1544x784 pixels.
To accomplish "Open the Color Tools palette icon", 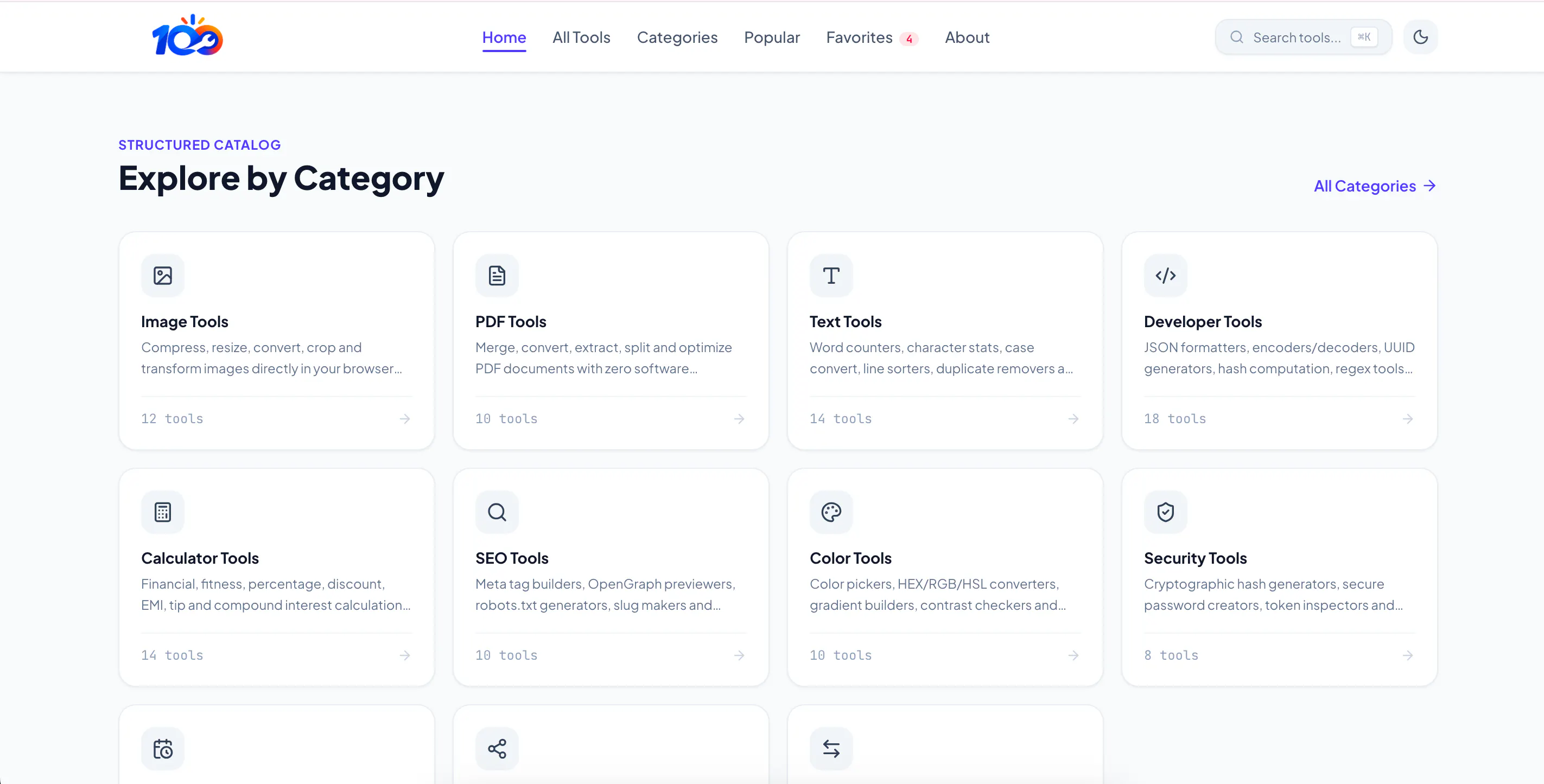I will 831,512.
